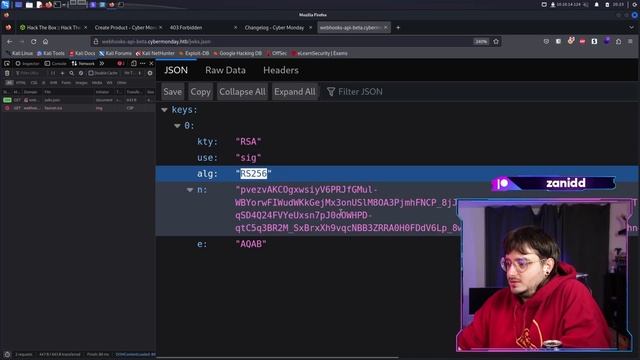640x360 pixels.
Task: Filter network requests by Media
Action: point(97,83)
